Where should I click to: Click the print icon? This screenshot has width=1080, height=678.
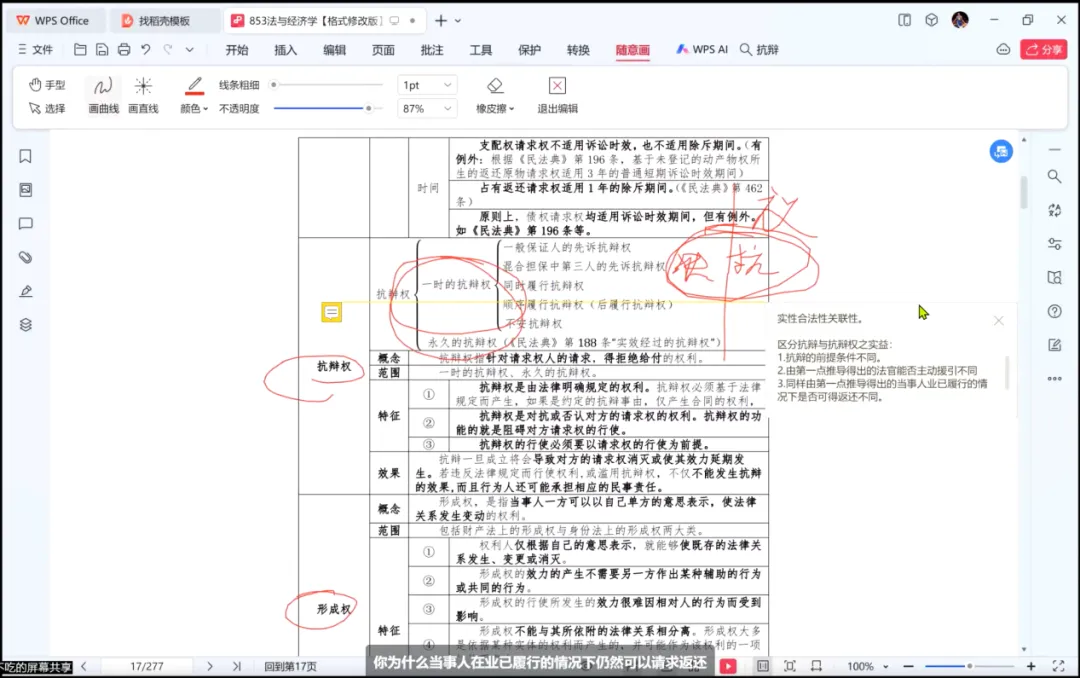124,50
